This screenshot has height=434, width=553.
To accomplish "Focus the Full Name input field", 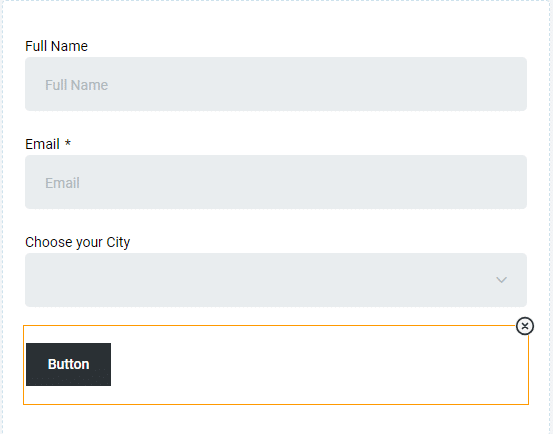I will tap(276, 84).
